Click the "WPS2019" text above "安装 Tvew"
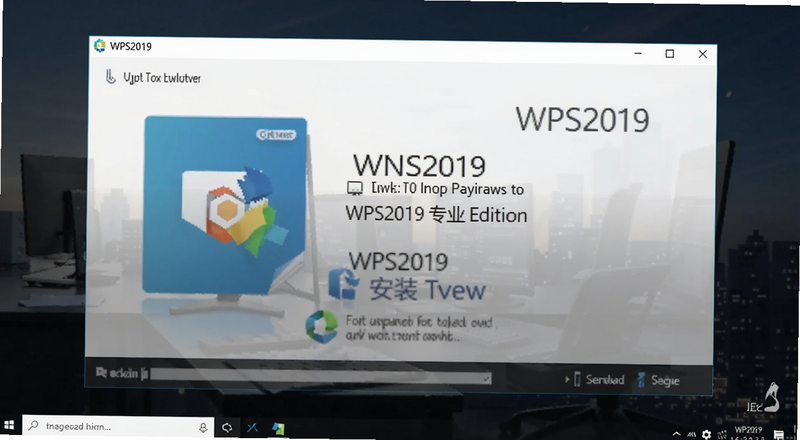Image resolution: width=800 pixels, height=440 pixels. (x=398, y=261)
